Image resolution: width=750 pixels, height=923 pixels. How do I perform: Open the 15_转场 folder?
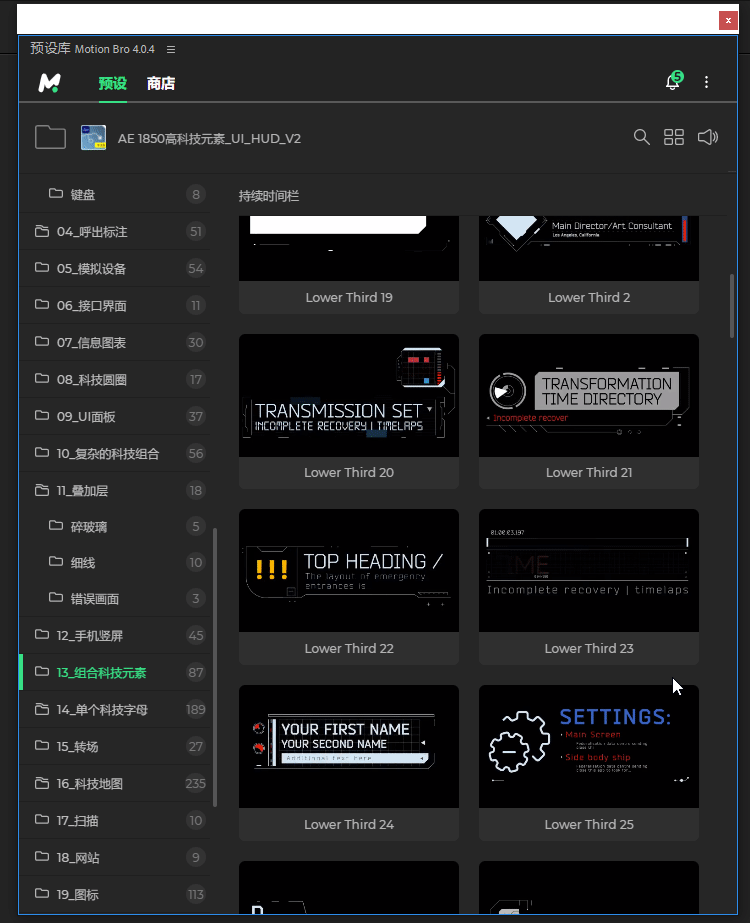[x=115, y=747]
